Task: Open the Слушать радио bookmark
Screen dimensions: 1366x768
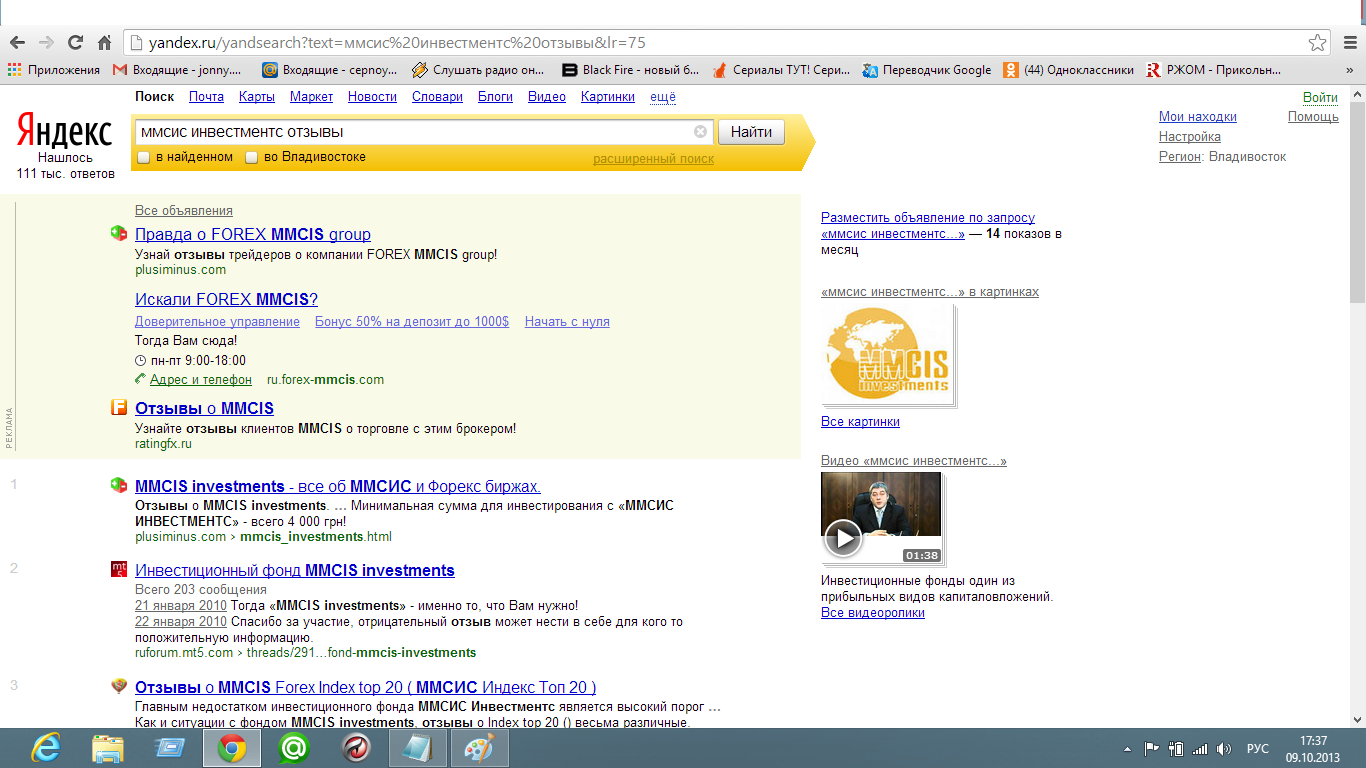Action: tap(479, 70)
